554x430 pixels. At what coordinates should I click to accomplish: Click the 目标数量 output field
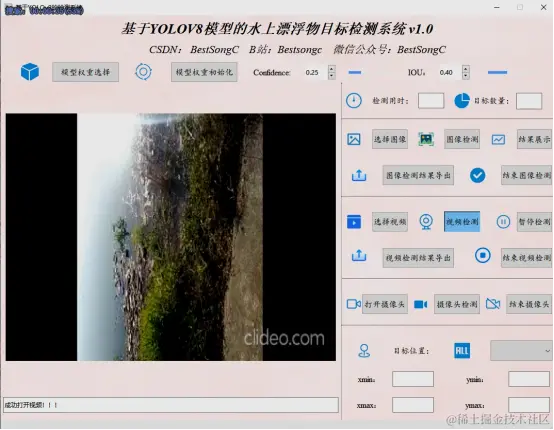[x=529, y=101]
